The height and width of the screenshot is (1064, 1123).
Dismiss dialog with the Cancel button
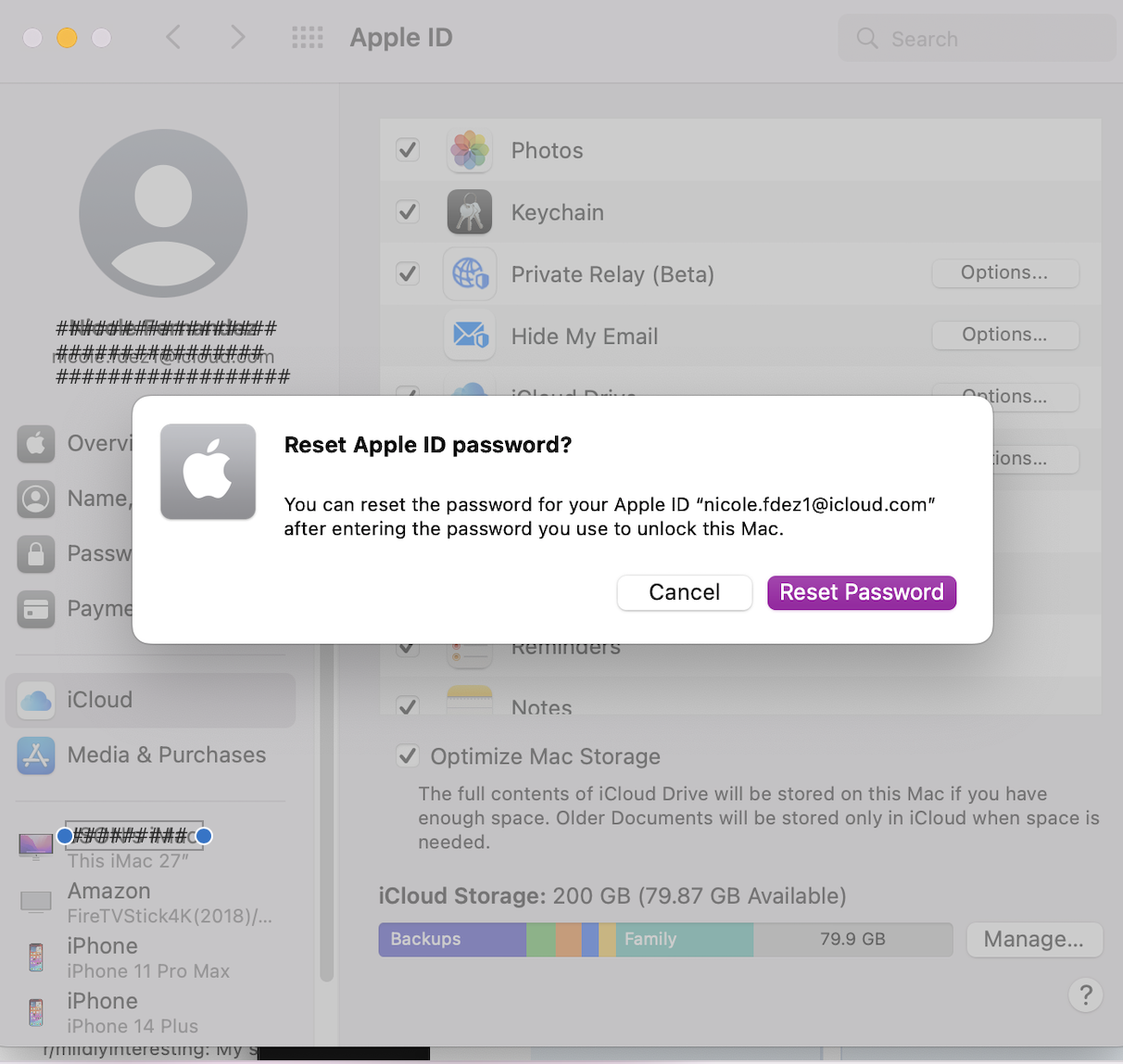tap(685, 592)
